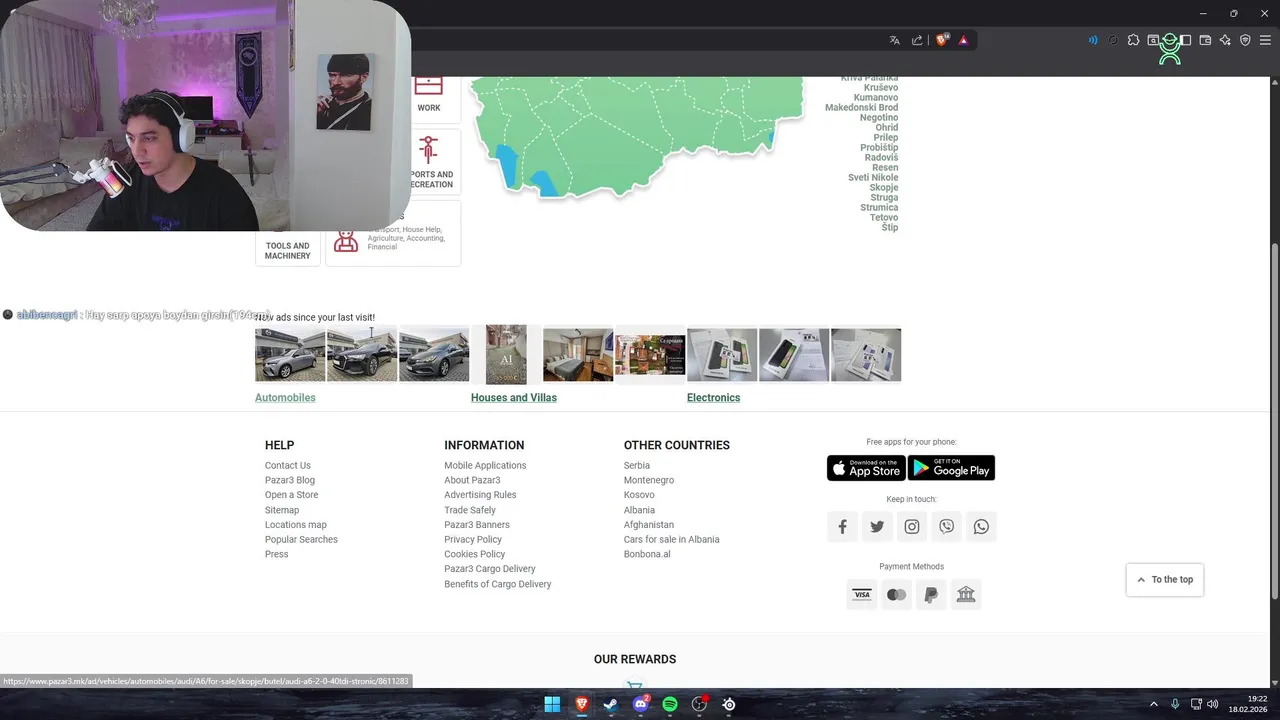The width and height of the screenshot is (1280, 720).
Task: Open the Sitemap link
Action: (x=282, y=510)
